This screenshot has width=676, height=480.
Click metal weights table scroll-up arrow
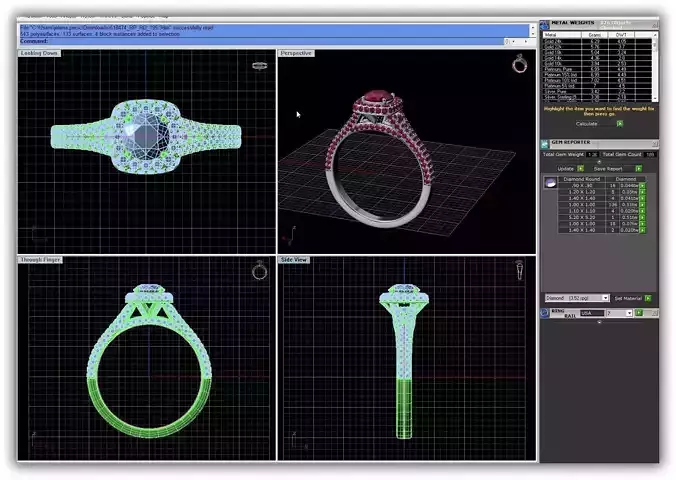(655, 35)
